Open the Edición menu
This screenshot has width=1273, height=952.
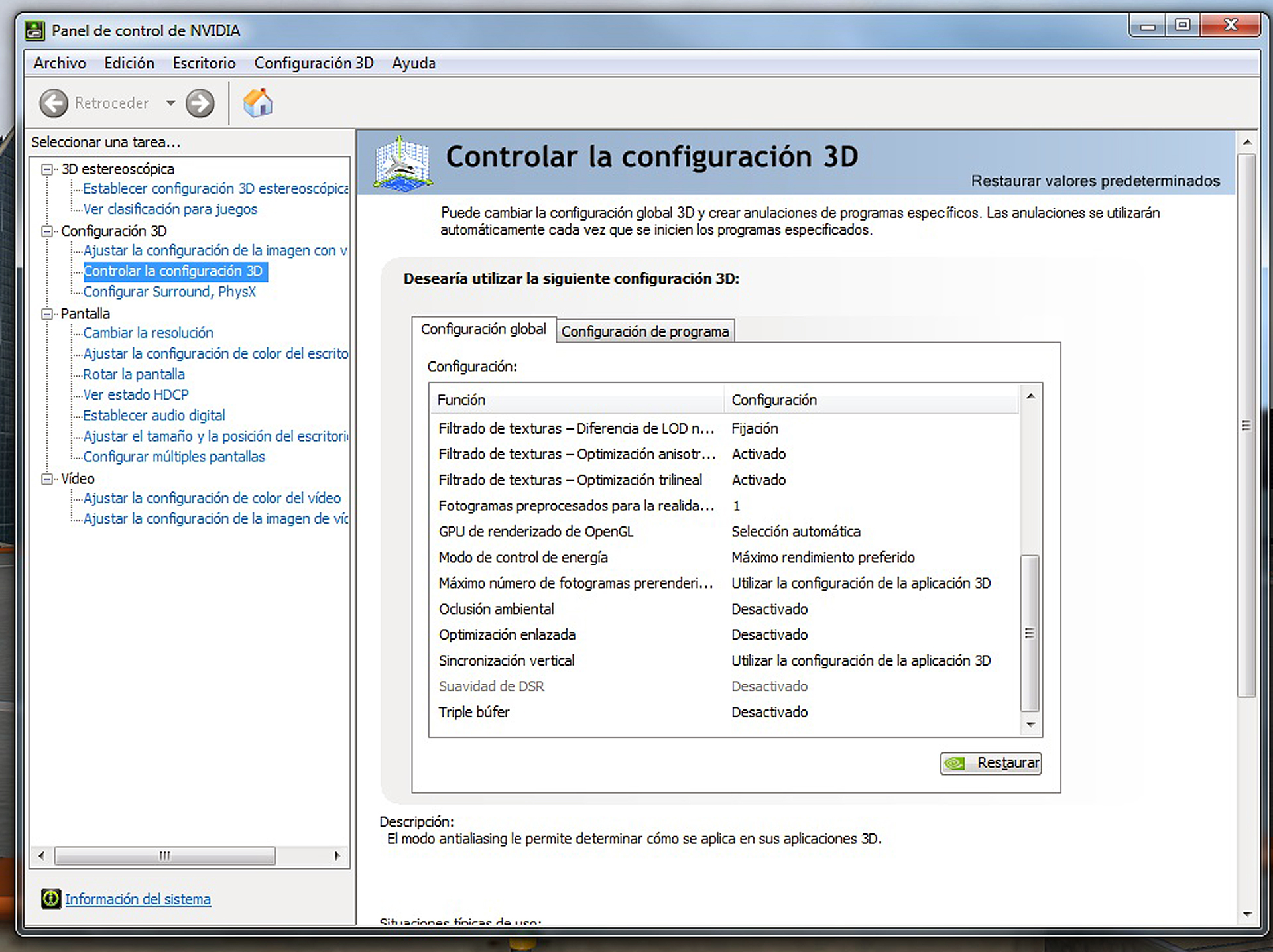(129, 63)
